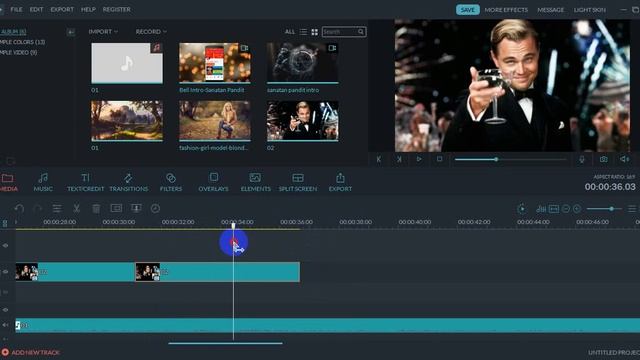
Task: Select the 02 image thumbnail
Action: coord(302,121)
